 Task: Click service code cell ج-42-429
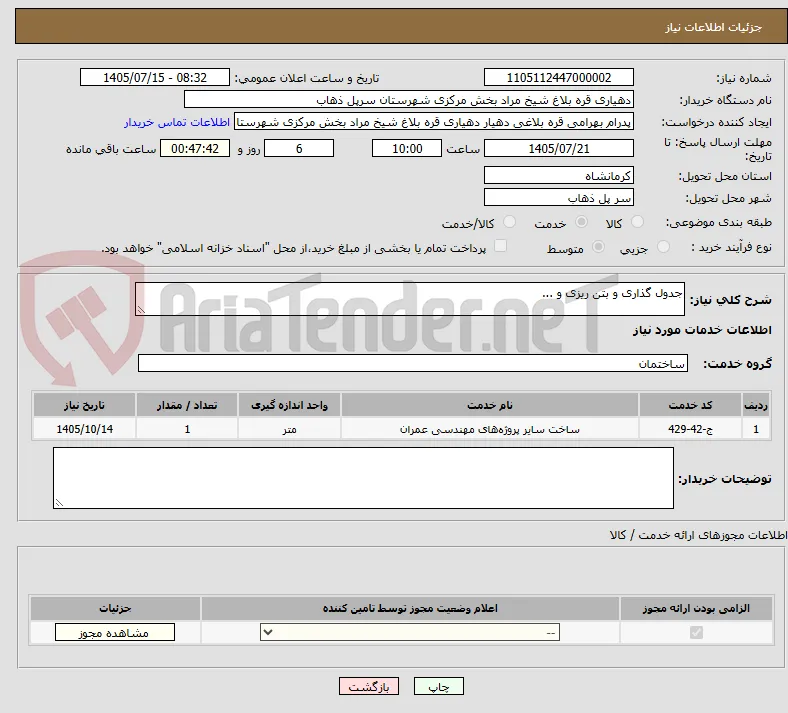[691, 429]
